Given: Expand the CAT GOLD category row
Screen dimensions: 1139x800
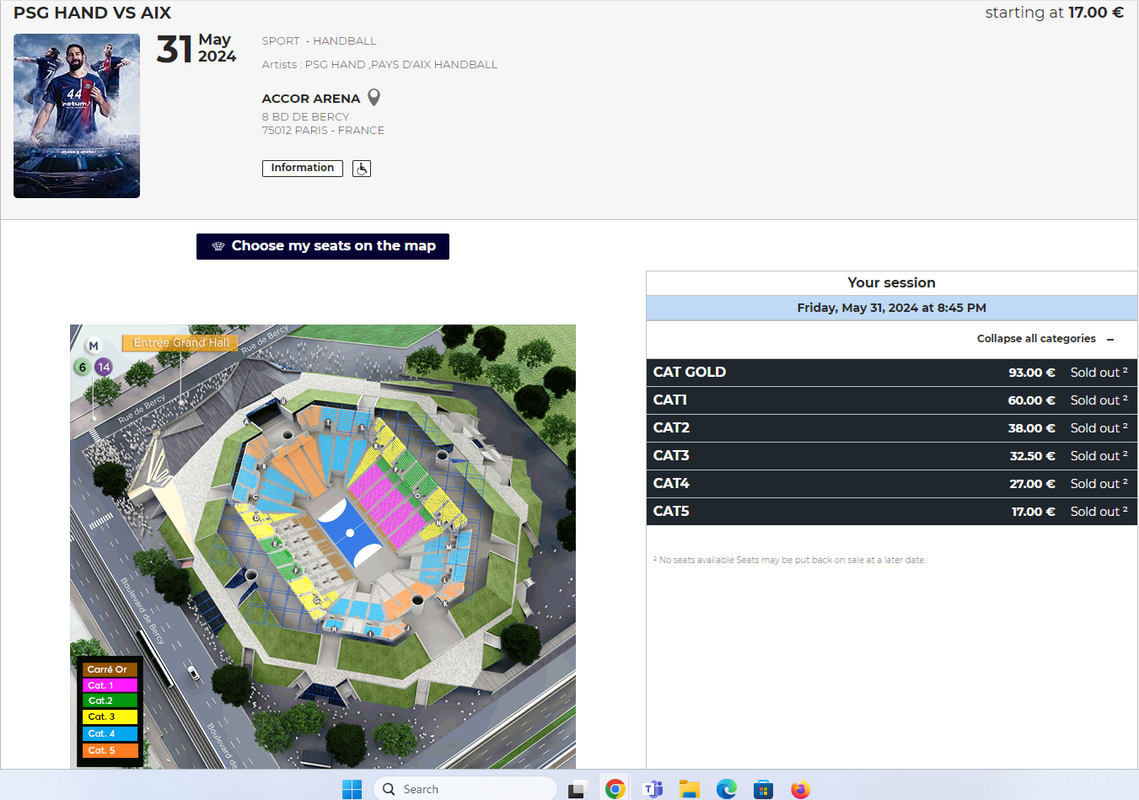Looking at the screenshot, I should (891, 372).
